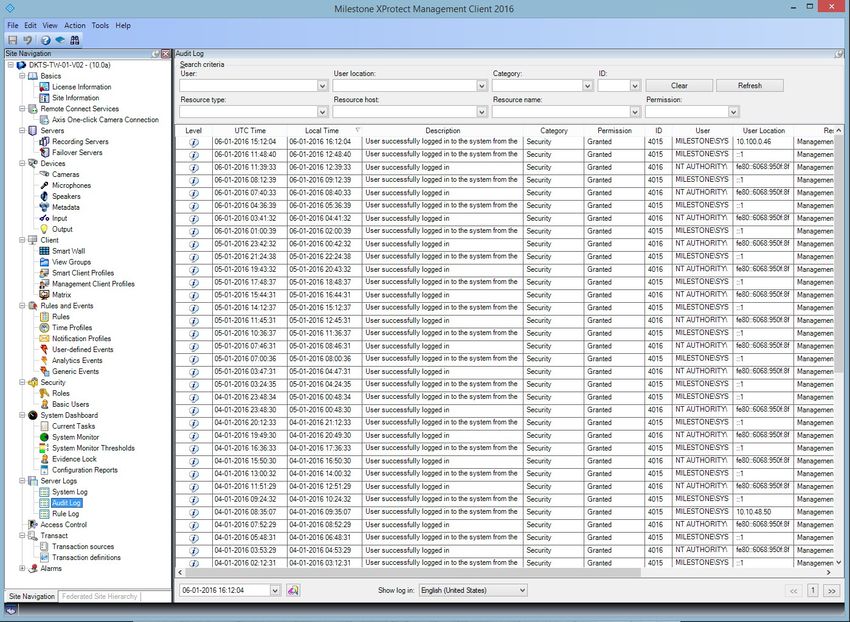Collapse the Rules and Events node
Screen dimensions: 850x622
coord(22,306)
